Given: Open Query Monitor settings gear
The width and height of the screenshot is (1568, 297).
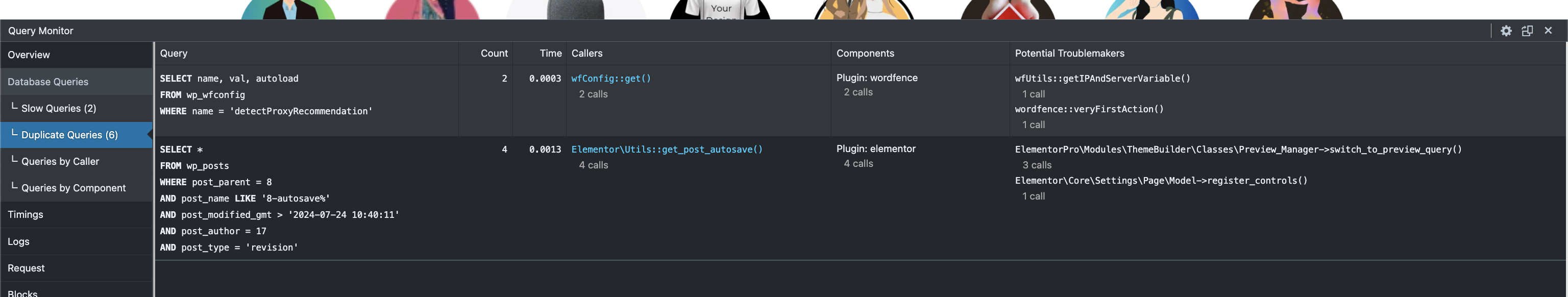Looking at the screenshot, I should [x=1506, y=31].
